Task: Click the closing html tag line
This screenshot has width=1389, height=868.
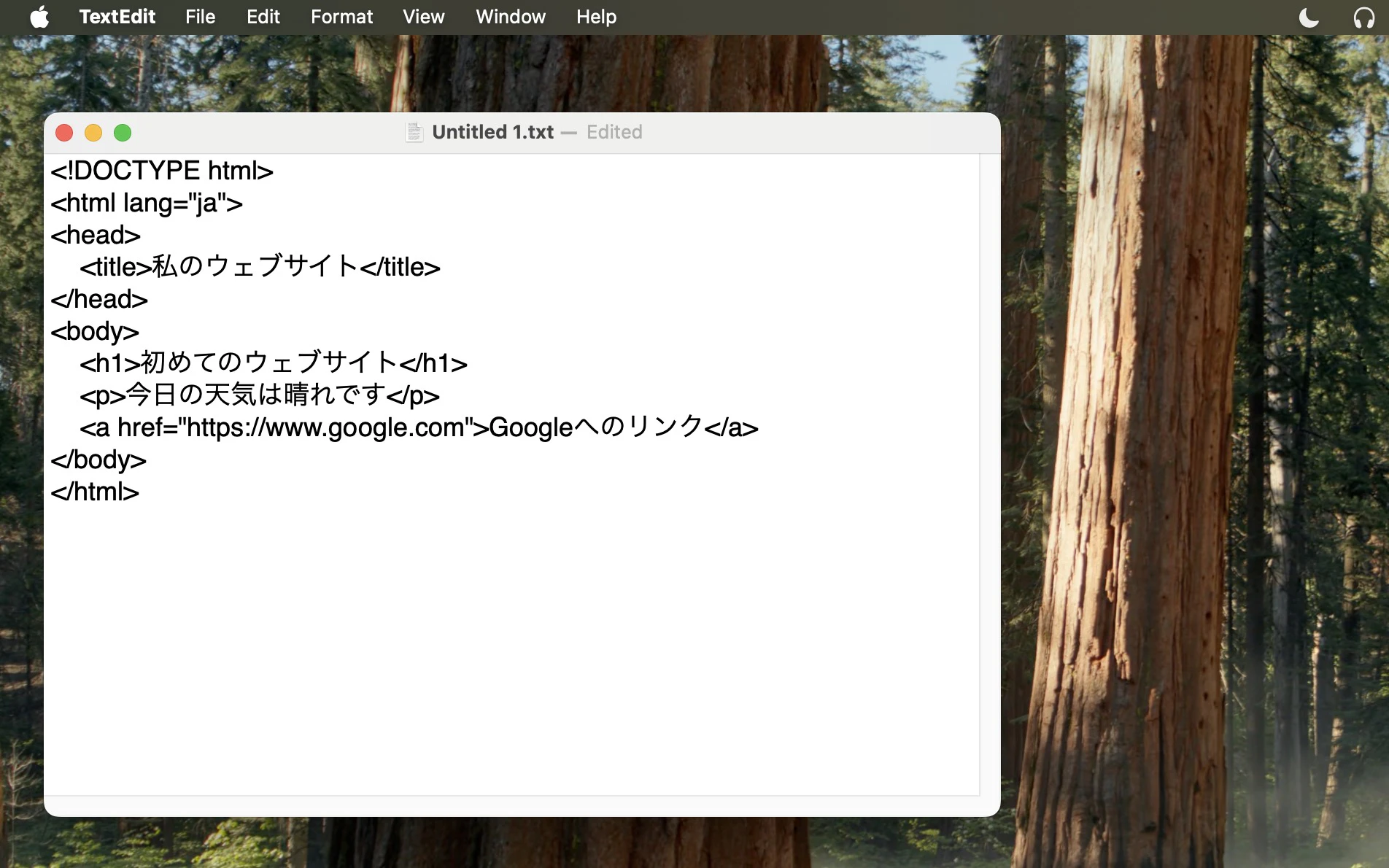Action: click(95, 492)
